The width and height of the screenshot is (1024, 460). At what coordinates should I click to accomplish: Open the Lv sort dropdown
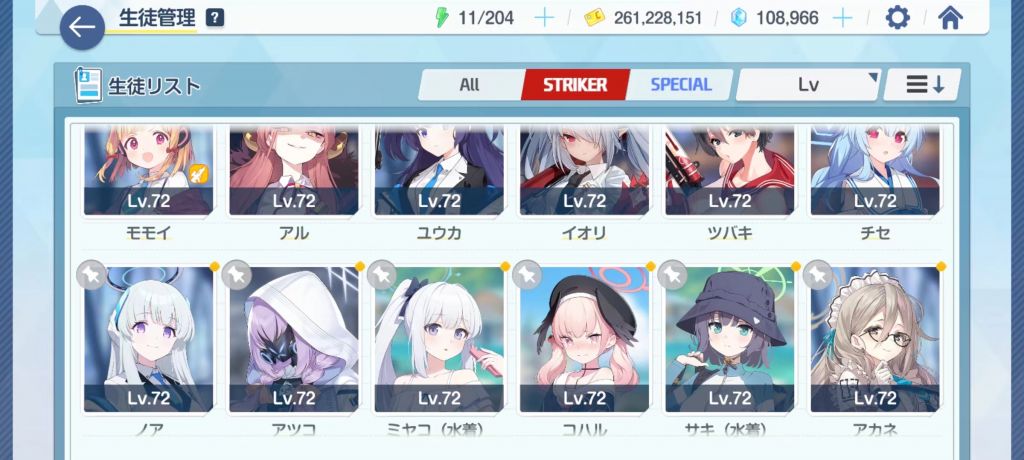[808, 85]
